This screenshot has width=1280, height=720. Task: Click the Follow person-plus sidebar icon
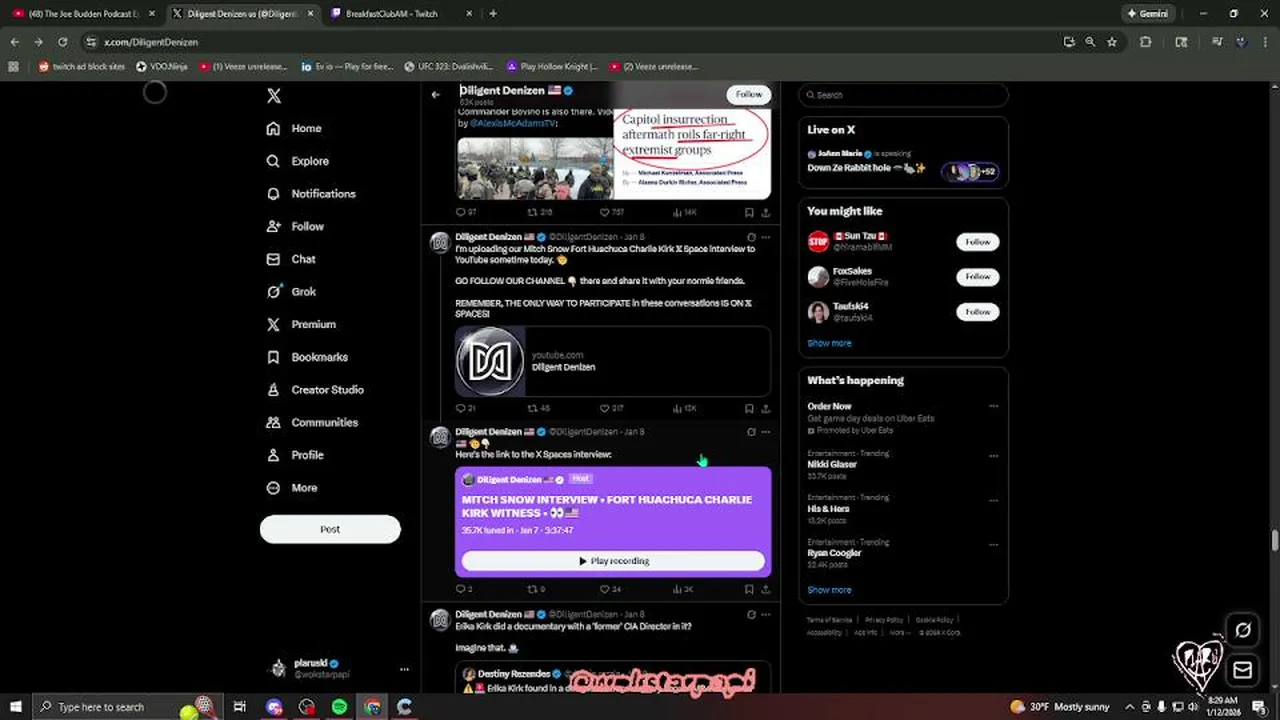273,227
